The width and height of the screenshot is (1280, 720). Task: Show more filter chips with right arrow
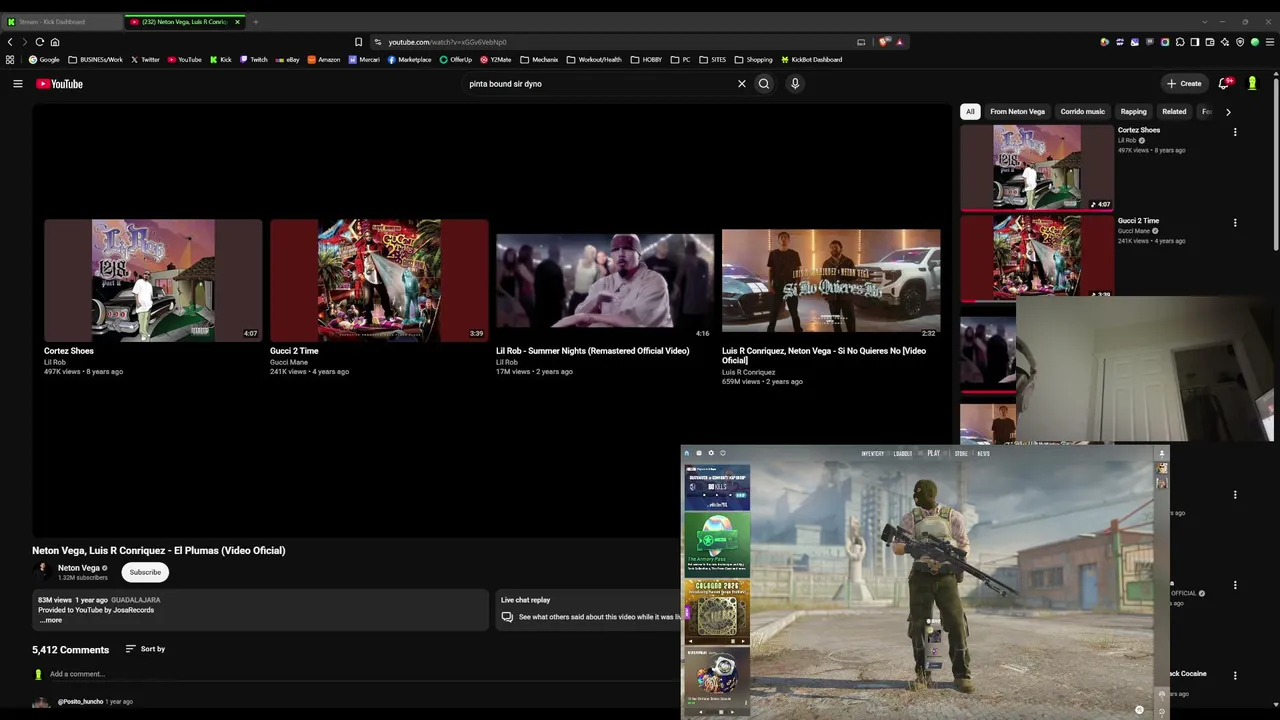[1228, 112]
